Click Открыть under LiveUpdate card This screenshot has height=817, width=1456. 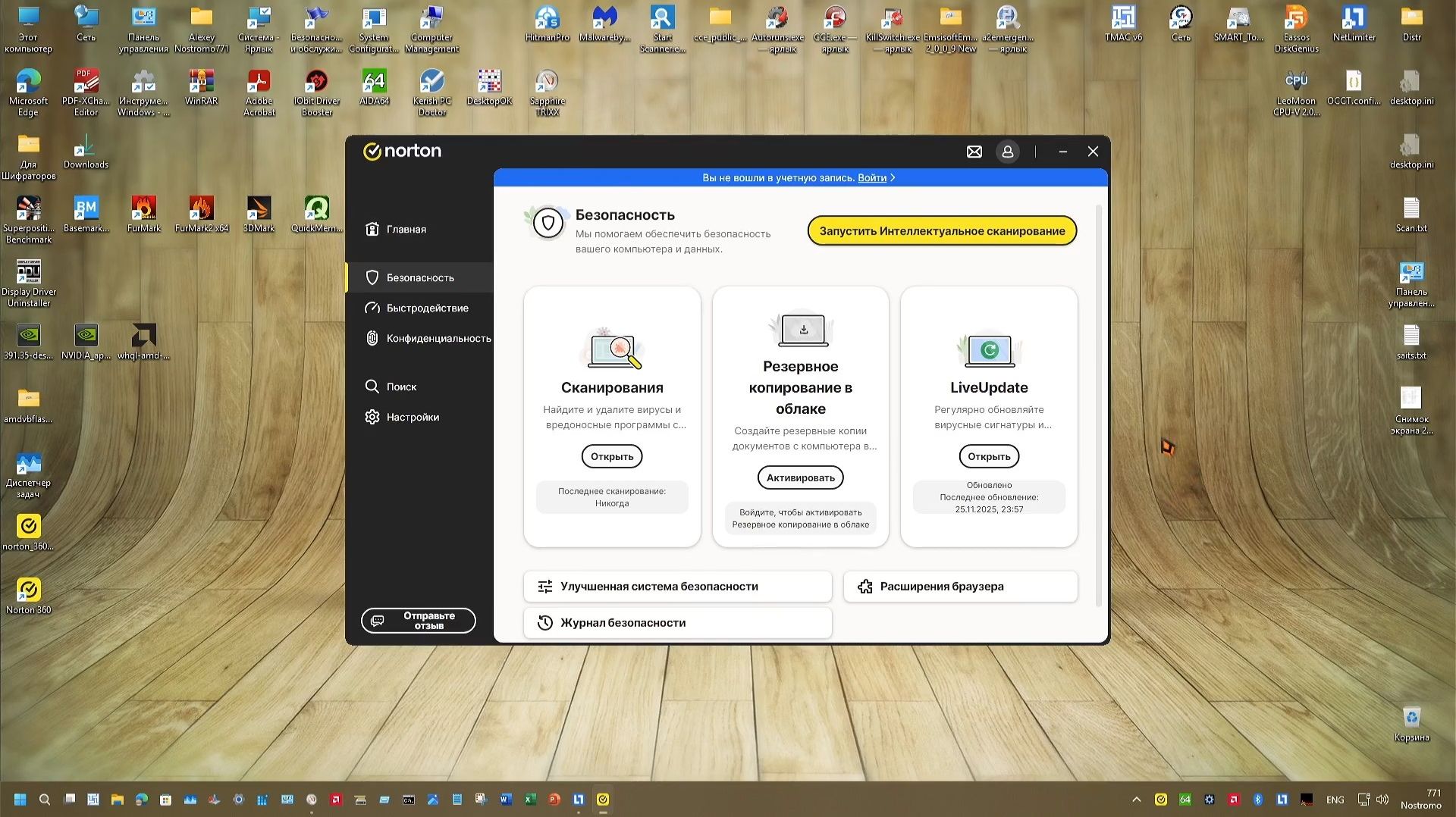pos(989,456)
